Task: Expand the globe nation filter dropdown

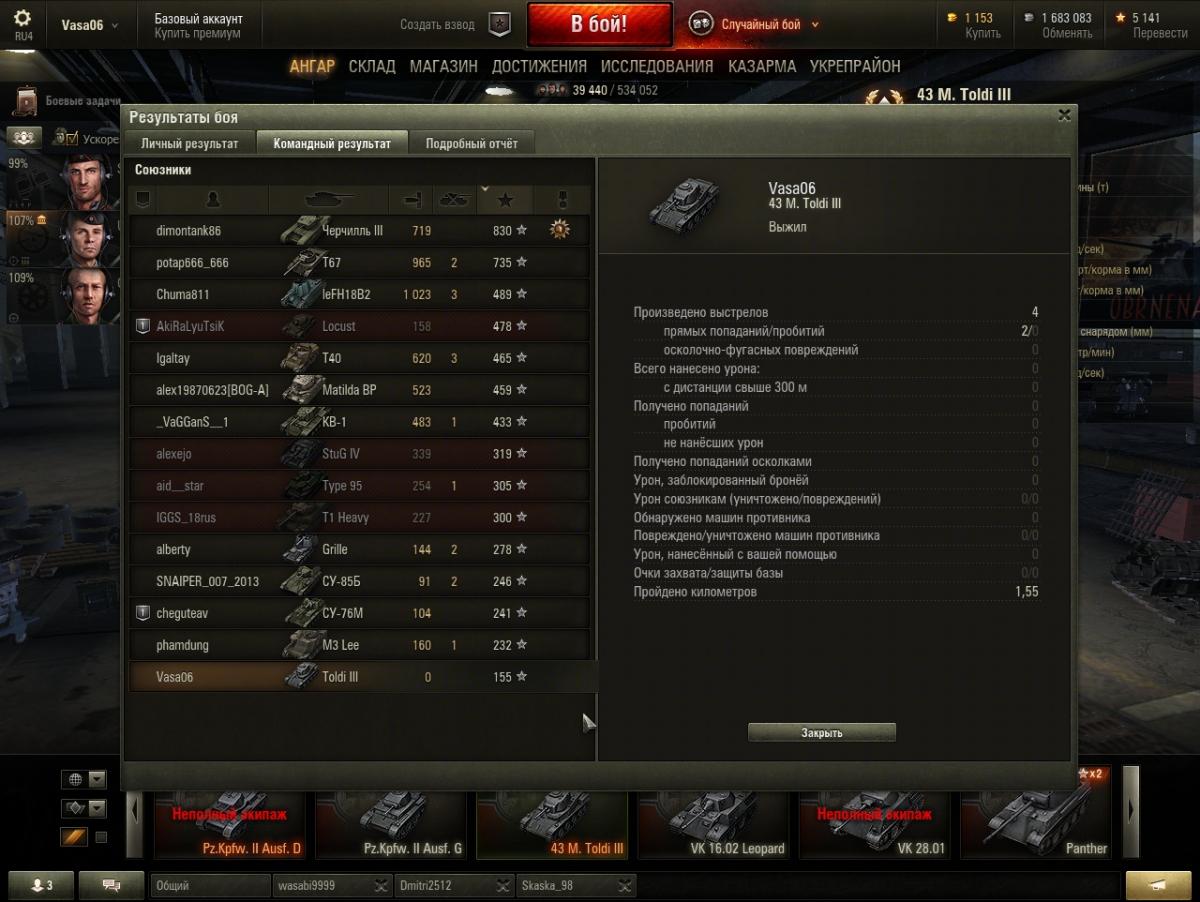Action: click(x=97, y=779)
